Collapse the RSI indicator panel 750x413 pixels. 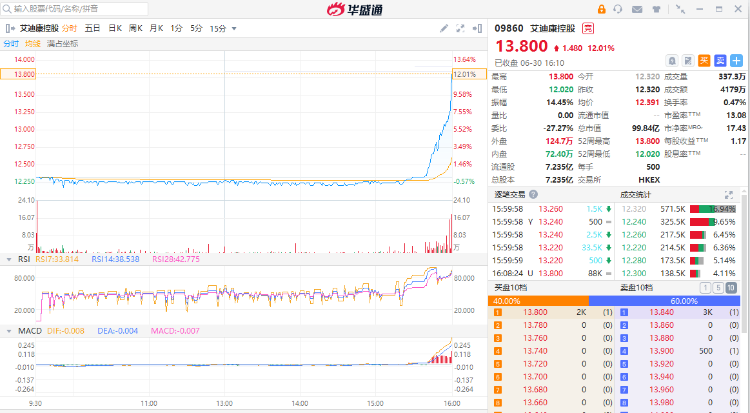[9, 259]
